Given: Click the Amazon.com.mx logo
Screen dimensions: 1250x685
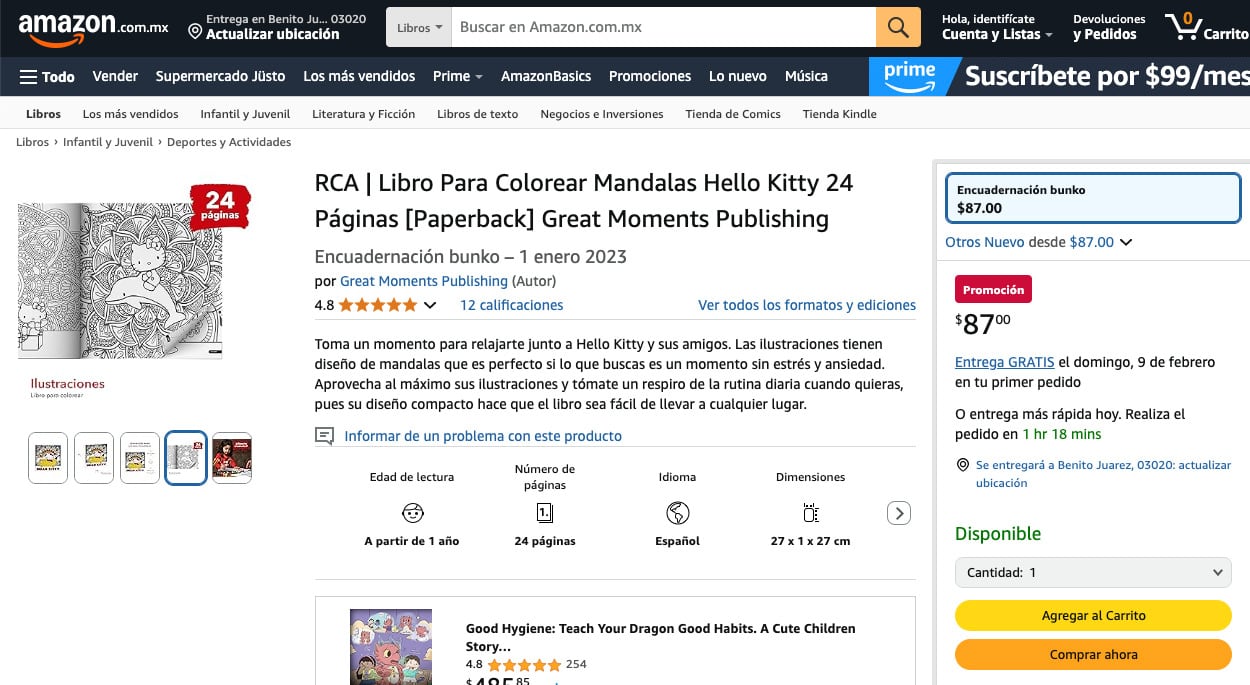Looking at the screenshot, I should coord(93,27).
